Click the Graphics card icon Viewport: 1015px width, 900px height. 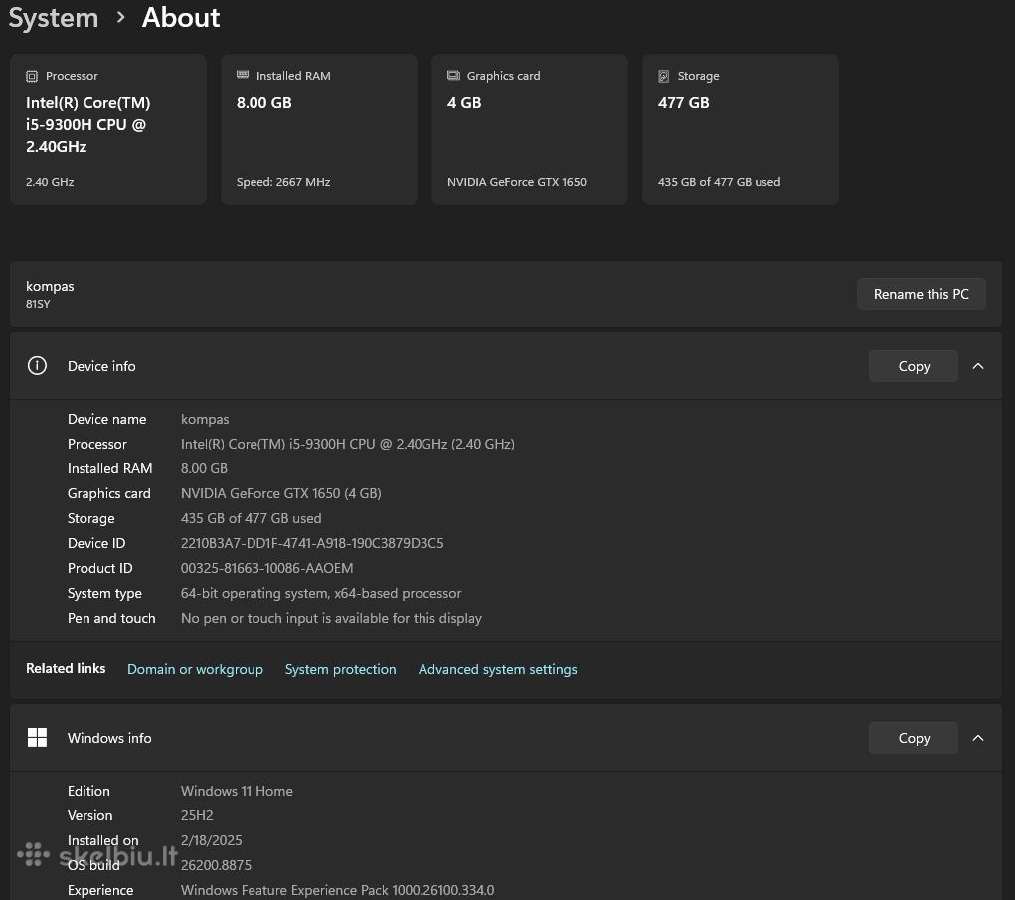coord(453,76)
